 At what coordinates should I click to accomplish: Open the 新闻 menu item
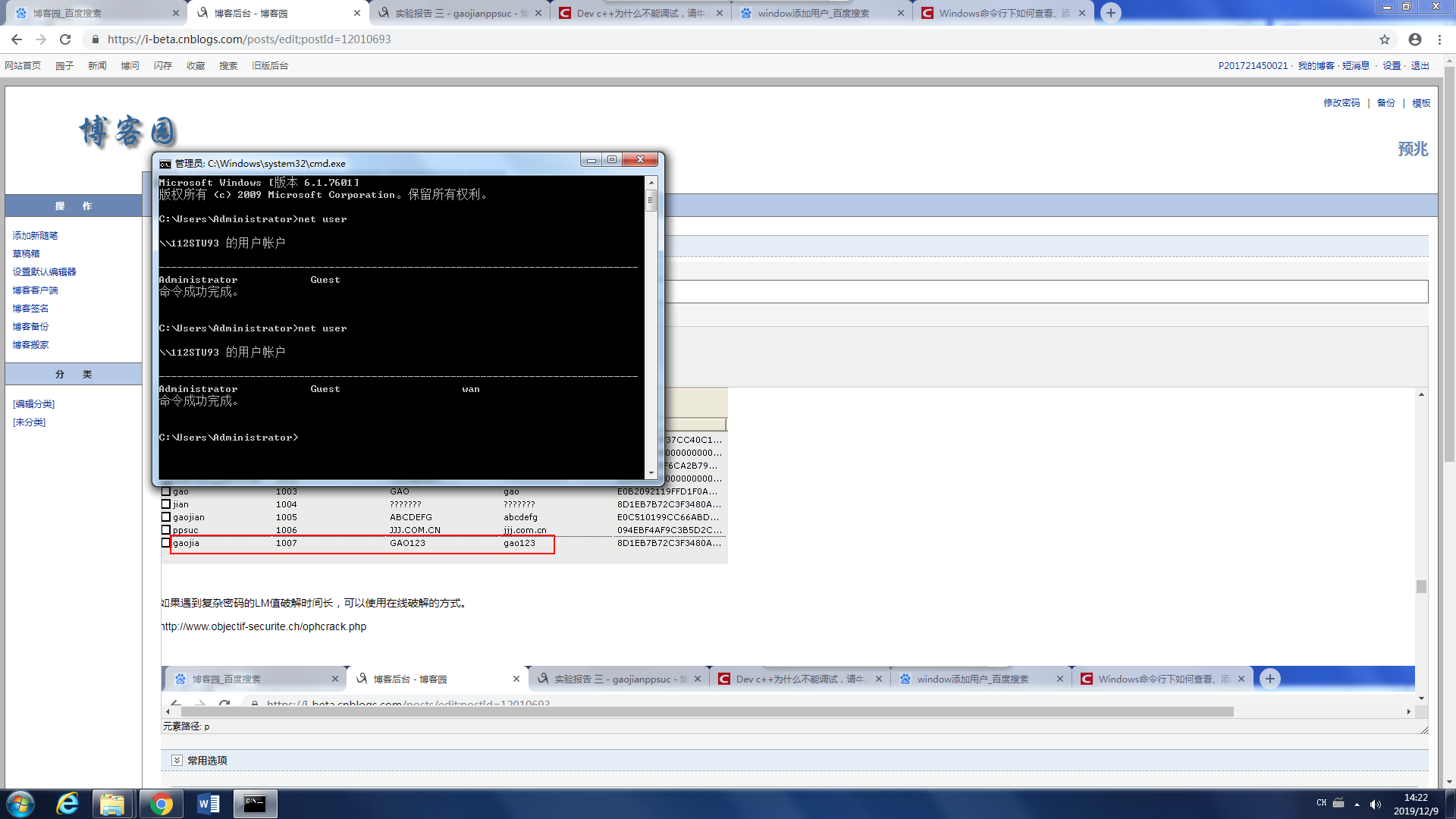tap(97, 66)
